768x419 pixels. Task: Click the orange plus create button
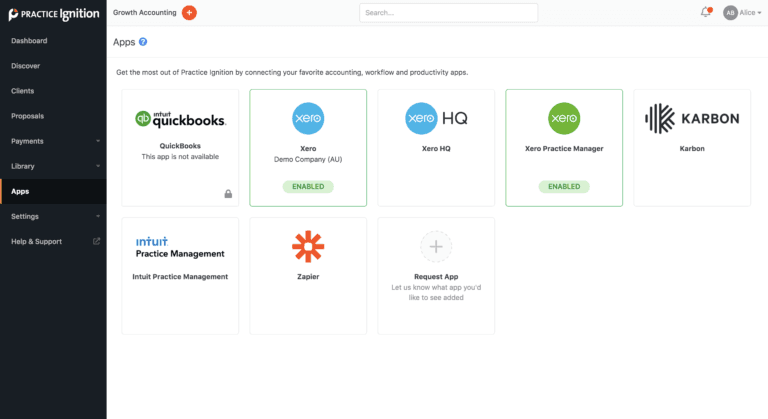[189, 12]
